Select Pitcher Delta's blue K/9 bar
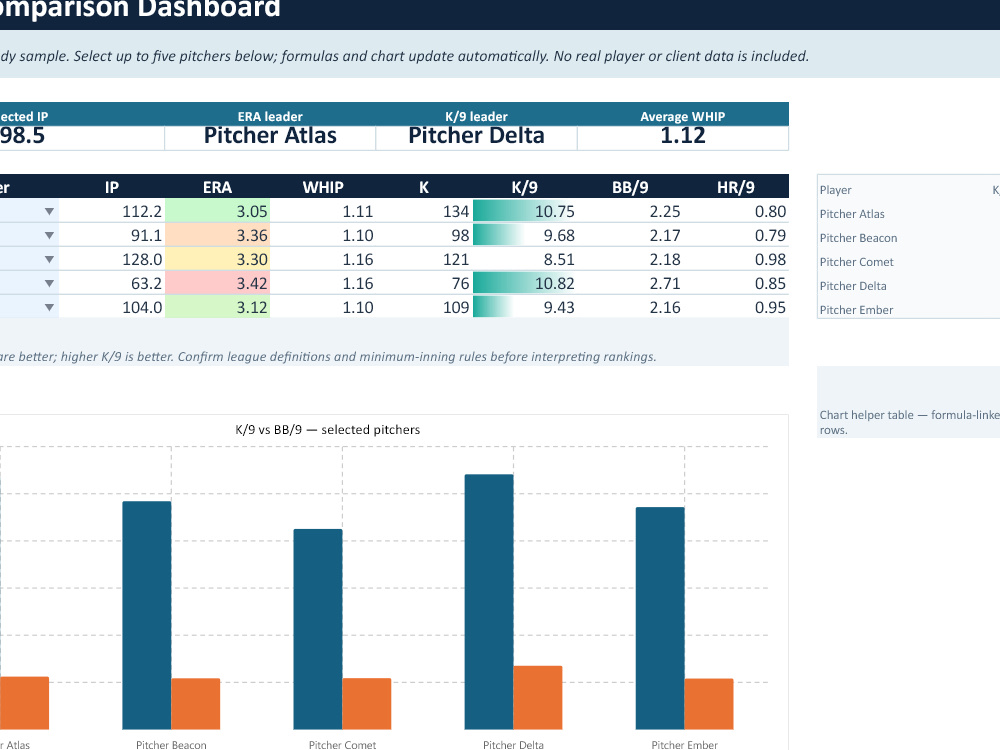1000x750 pixels. point(489,601)
